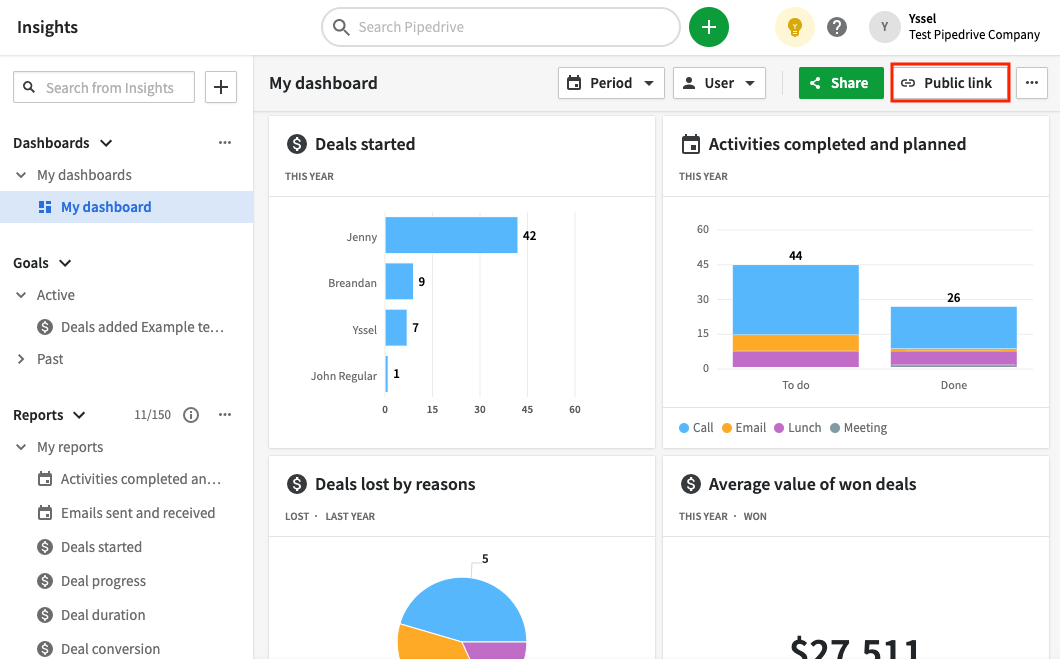The width and height of the screenshot is (1060, 659).
Task: Open the help question mark icon
Action: click(x=837, y=27)
